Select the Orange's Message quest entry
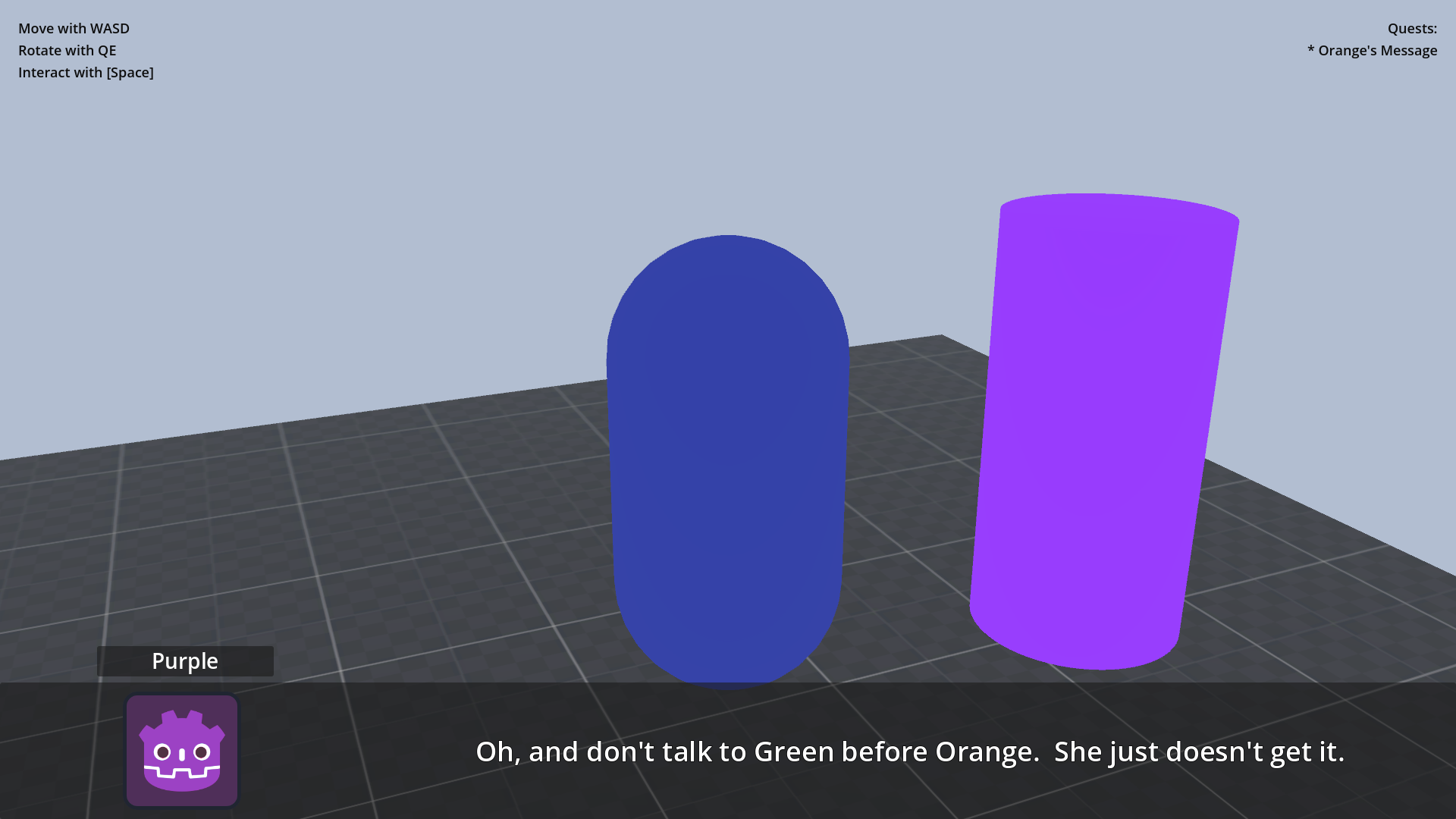 [x=1372, y=51]
